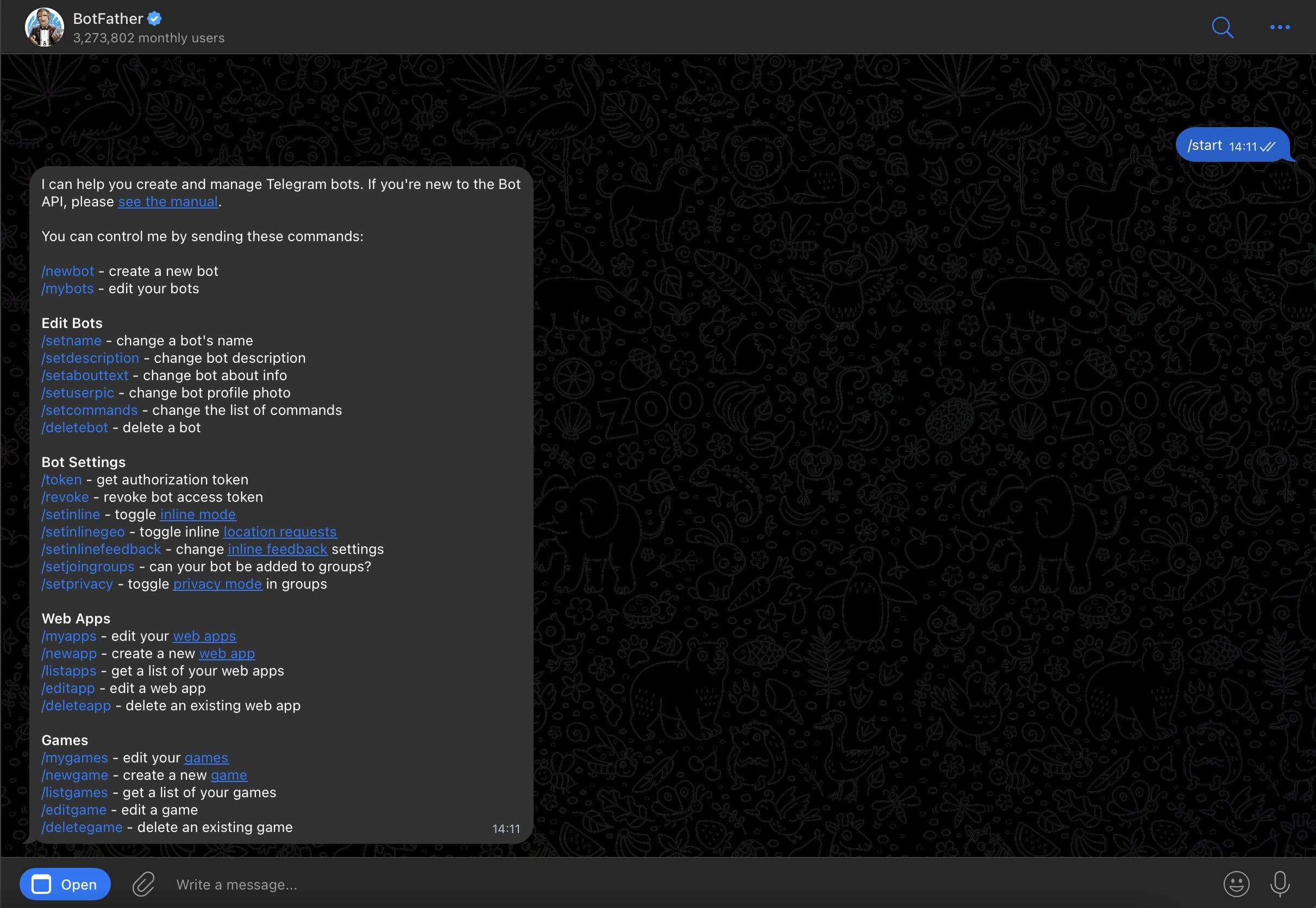Click the 'Games' heading text
This screenshot has width=1316, height=908.
pyautogui.click(x=64, y=741)
